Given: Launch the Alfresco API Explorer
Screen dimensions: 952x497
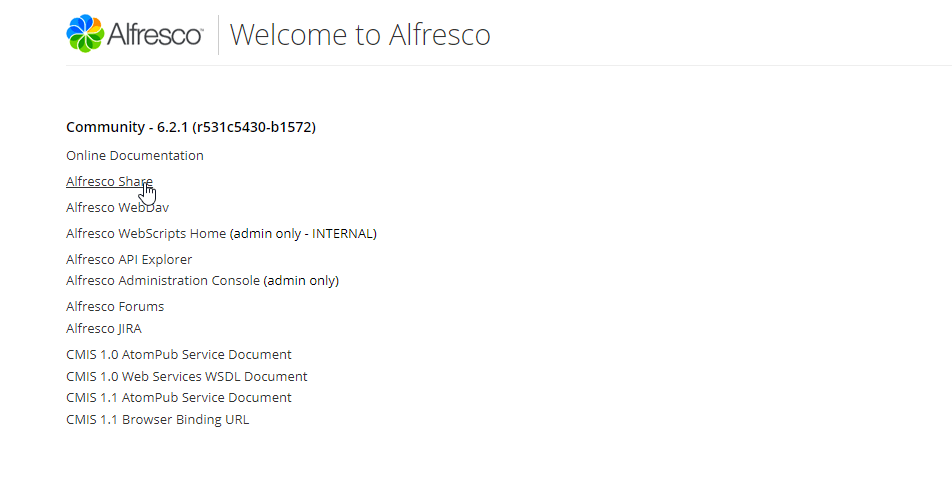Looking at the screenshot, I should pos(129,259).
